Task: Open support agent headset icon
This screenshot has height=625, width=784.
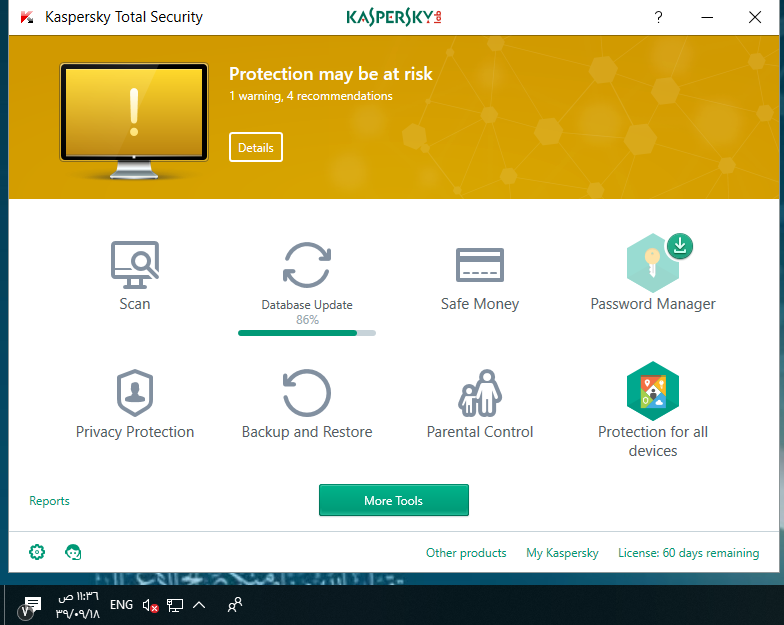Action: [x=73, y=552]
